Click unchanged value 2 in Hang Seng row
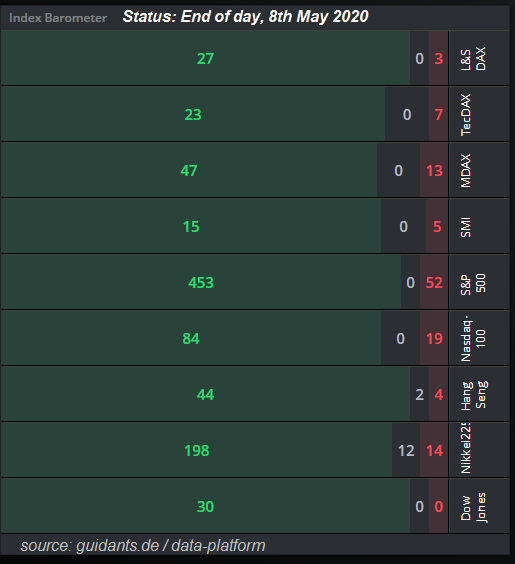The height and width of the screenshot is (564, 515). click(x=420, y=395)
